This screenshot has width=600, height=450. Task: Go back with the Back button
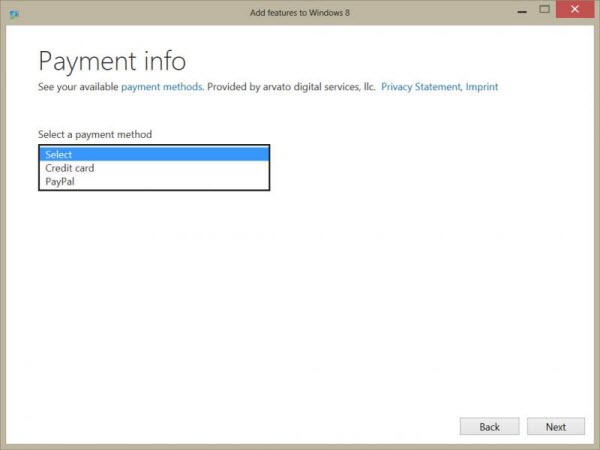[x=489, y=426]
